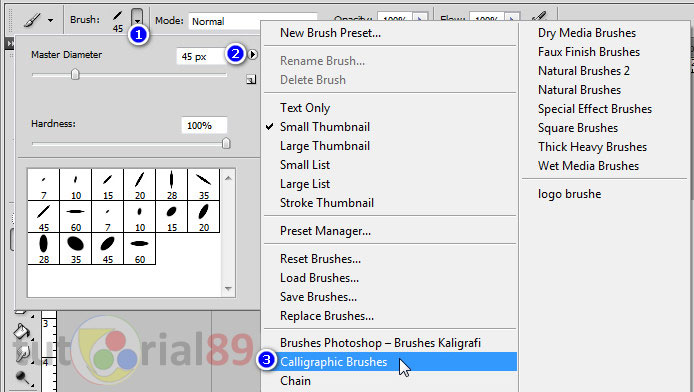Choose New Brush Preset menu item

(x=330, y=33)
